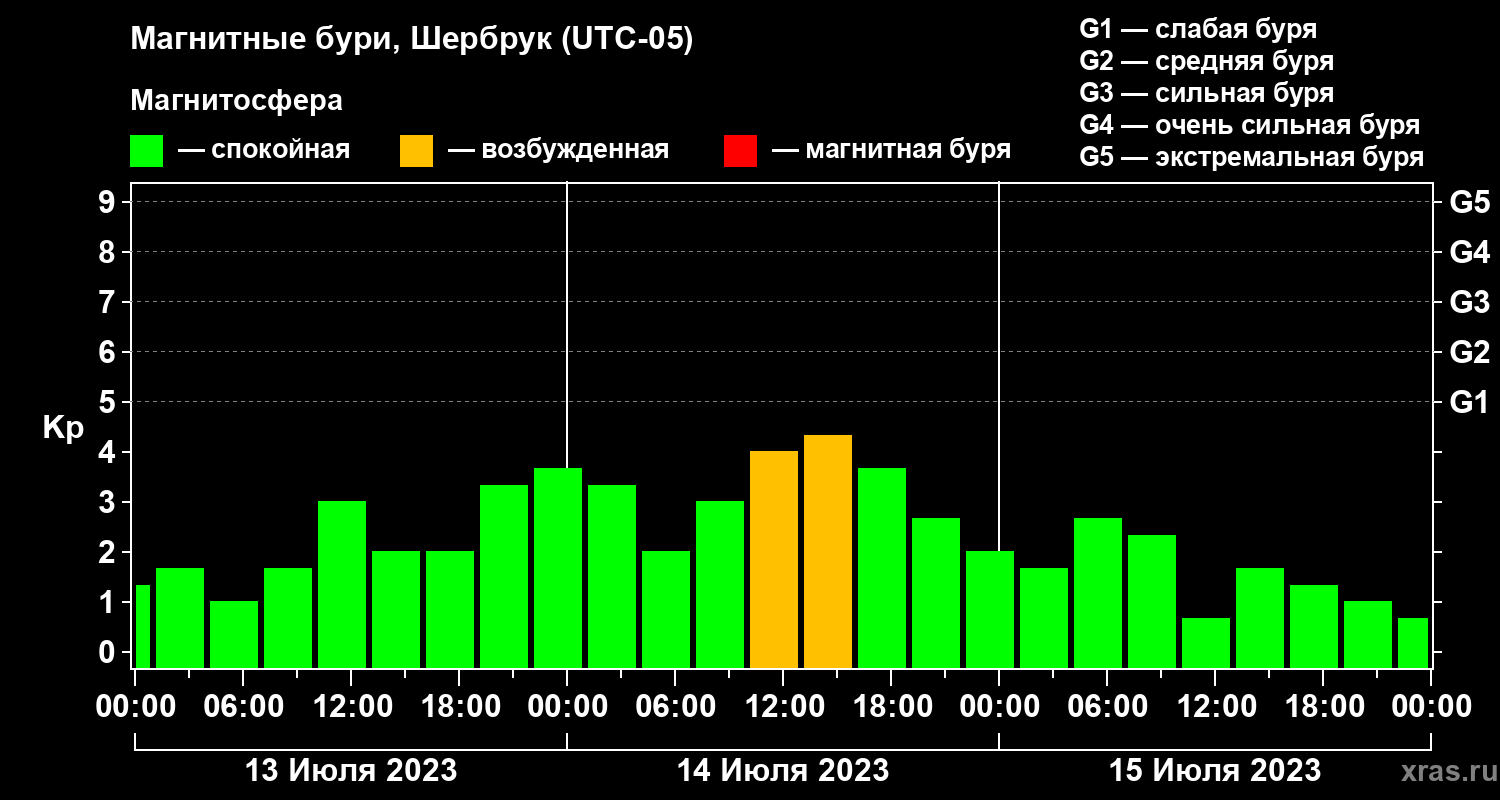Click the 12:00 time label under 13 July
This screenshot has width=1500, height=800.
tap(351, 707)
